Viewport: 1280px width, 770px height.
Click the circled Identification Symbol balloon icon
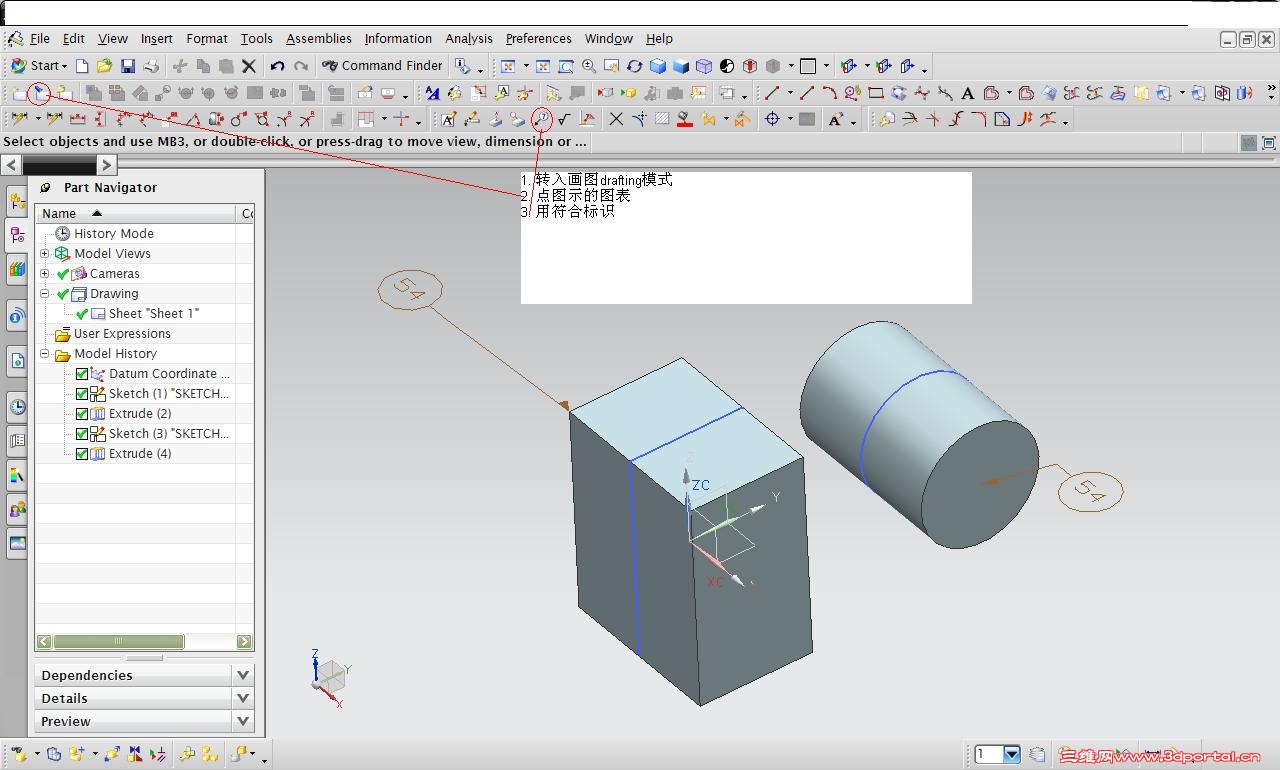coord(541,120)
